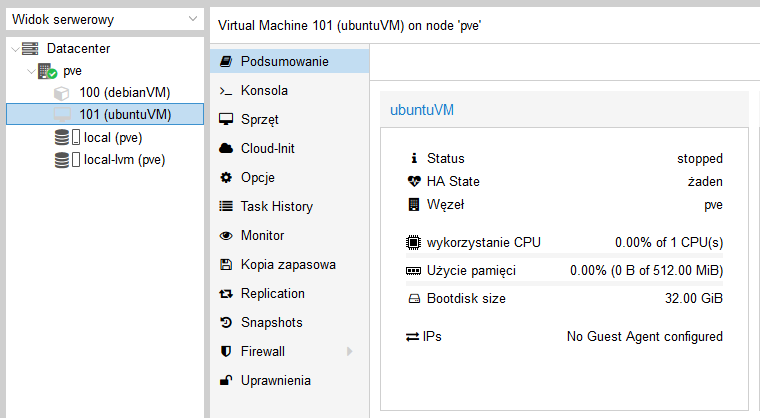
Task: Open the Konsola console tab
Action: pyautogui.click(x=264, y=90)
